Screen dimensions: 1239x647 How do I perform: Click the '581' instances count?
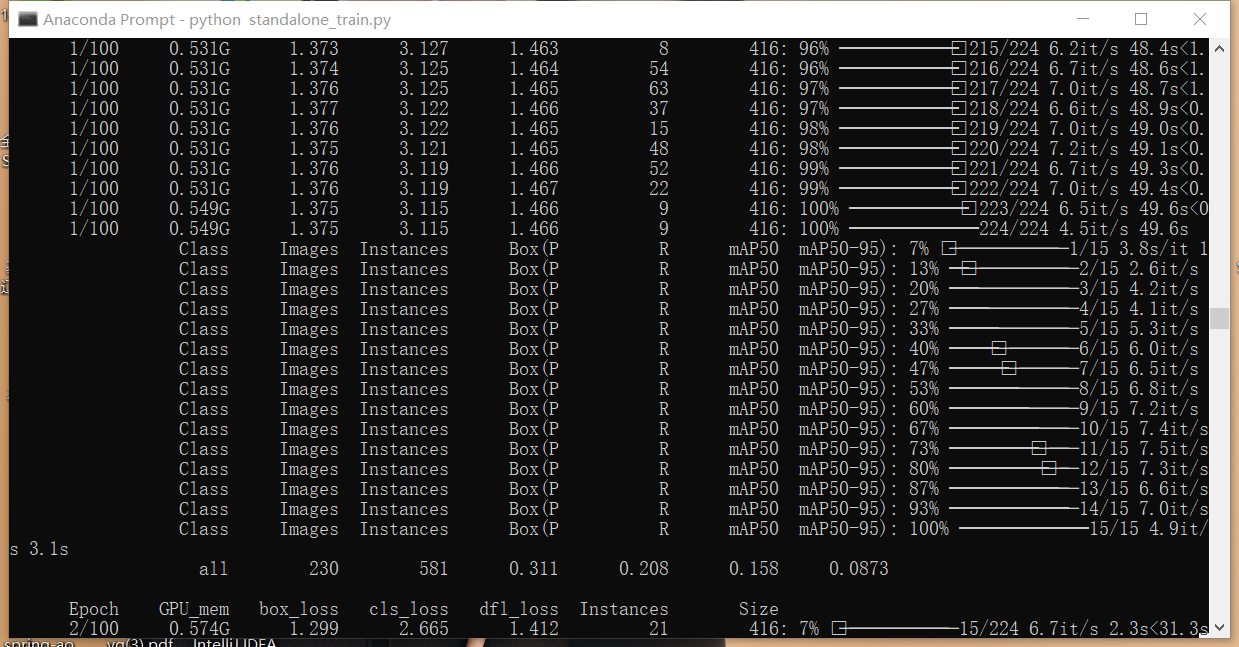click(x=434, y=569)
